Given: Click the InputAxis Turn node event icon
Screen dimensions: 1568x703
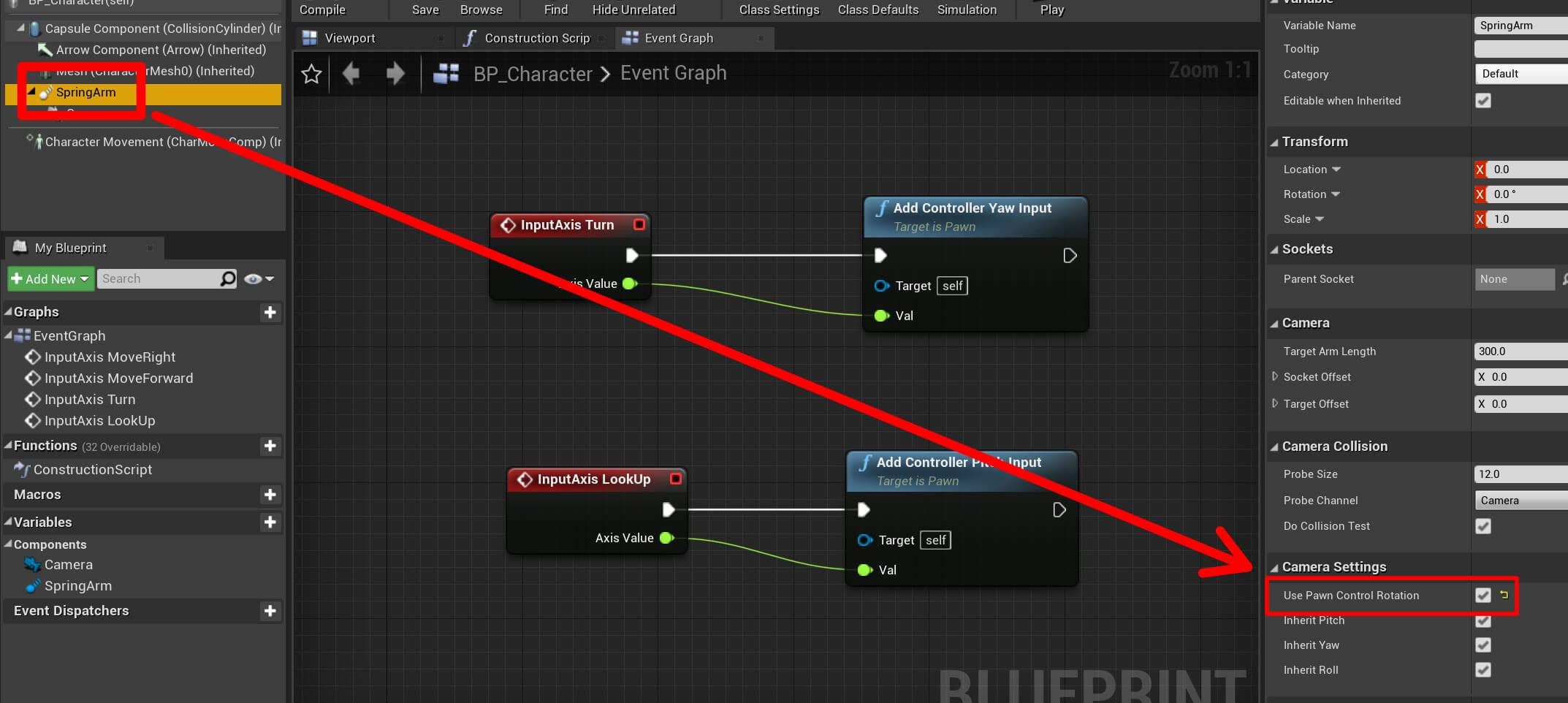Looking at the screenshot, I should click(x=508, y=225).
